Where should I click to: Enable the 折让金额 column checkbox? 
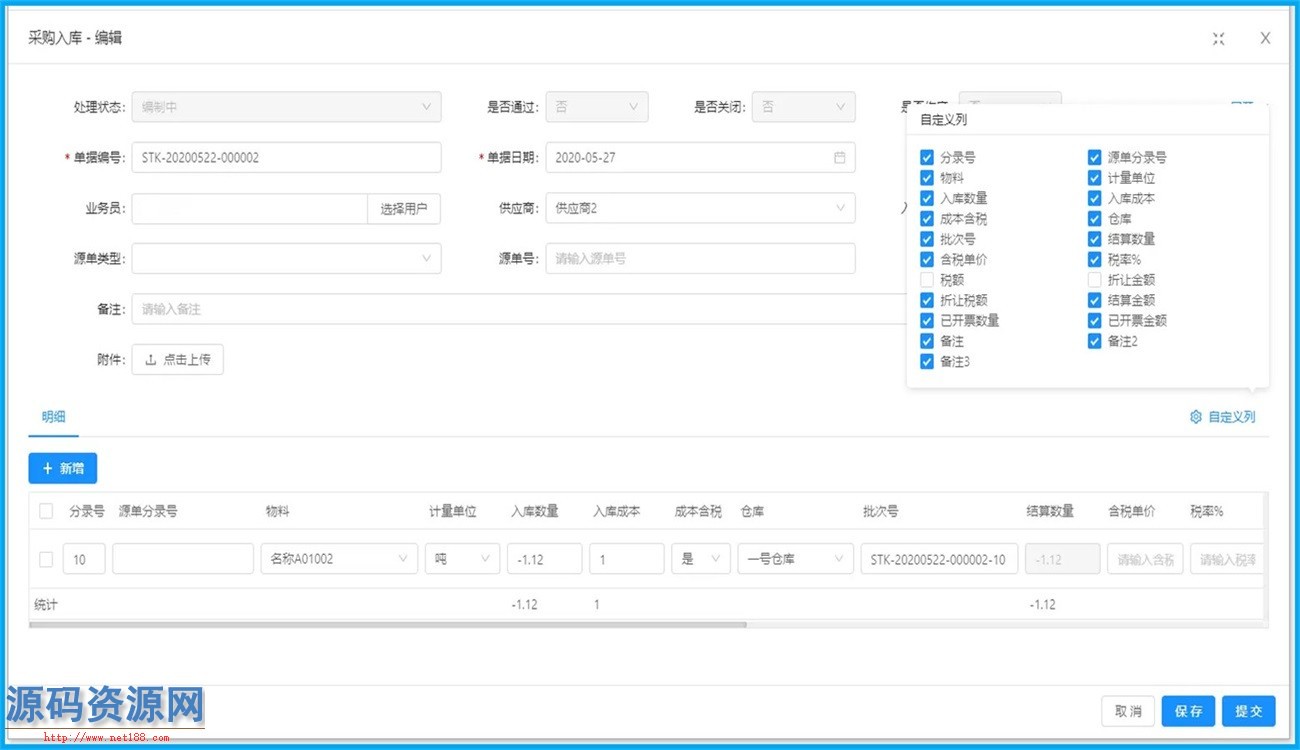(x=1094, y=280)
